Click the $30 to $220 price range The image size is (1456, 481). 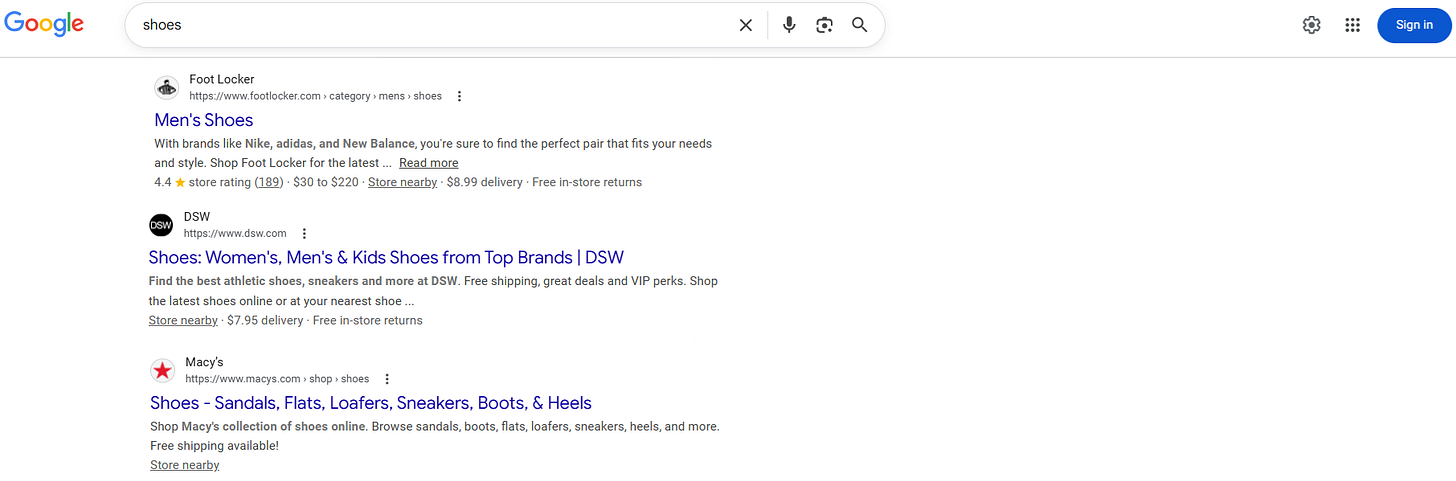(326, 182)
